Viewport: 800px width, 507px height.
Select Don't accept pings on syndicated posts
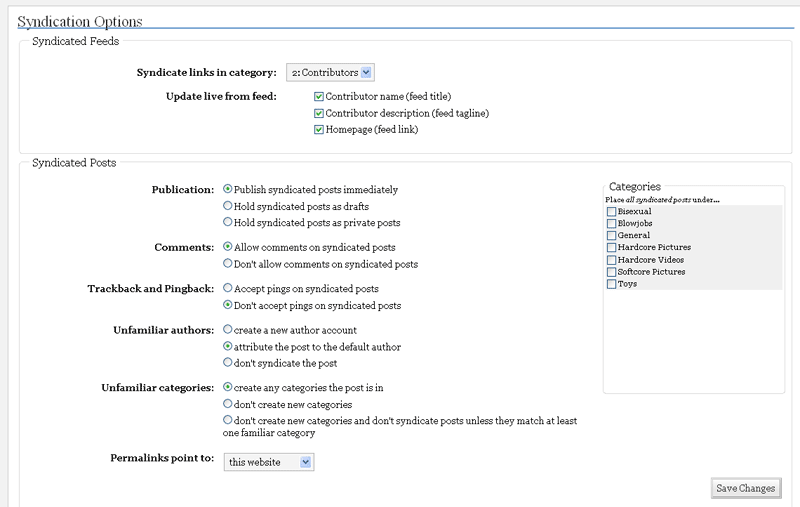tap(228, 305)
